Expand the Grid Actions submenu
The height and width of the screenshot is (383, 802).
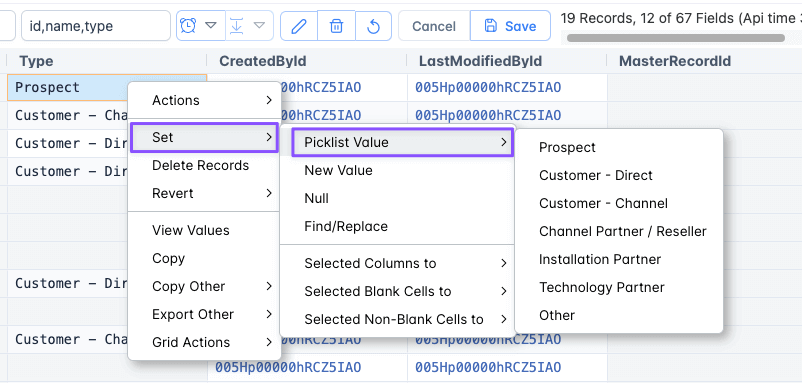tap(204, 342)
